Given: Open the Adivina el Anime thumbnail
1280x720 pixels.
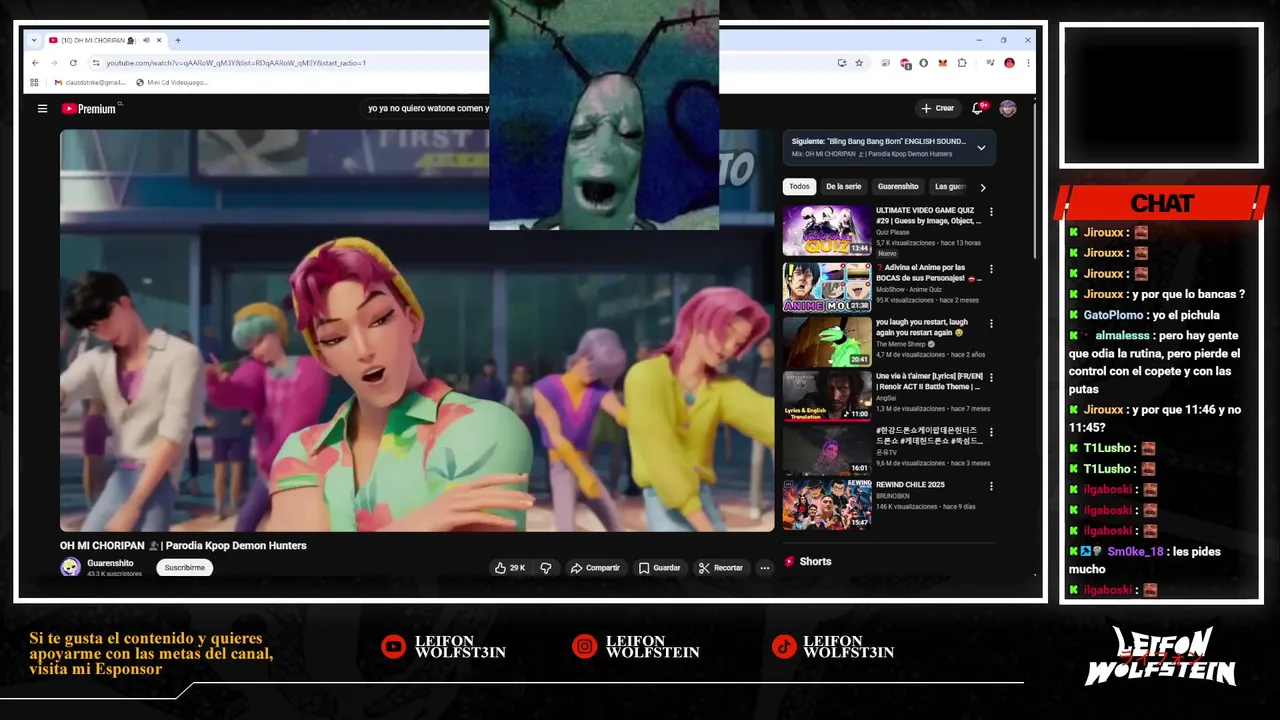Looking at the screenshot, I should pos(827,288).
